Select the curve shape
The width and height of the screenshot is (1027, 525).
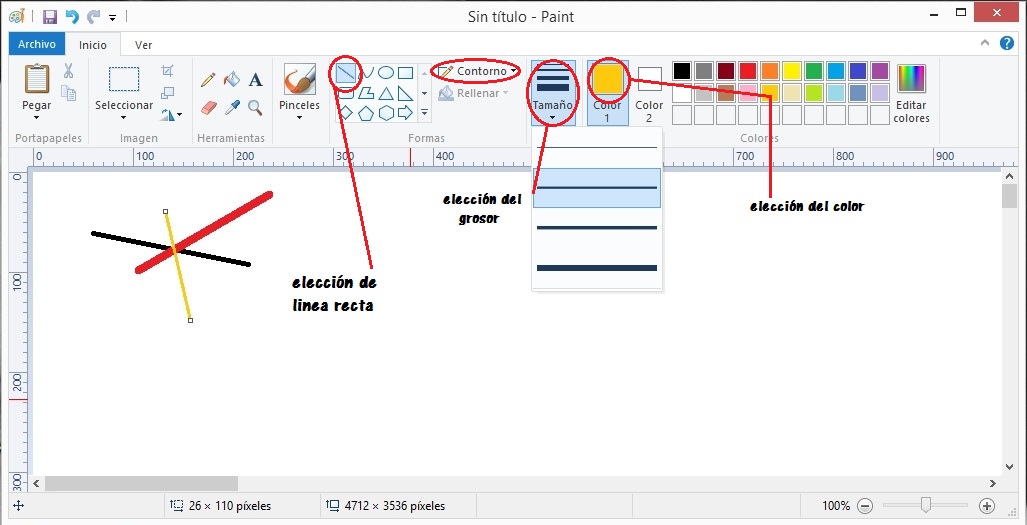point(368,73)
